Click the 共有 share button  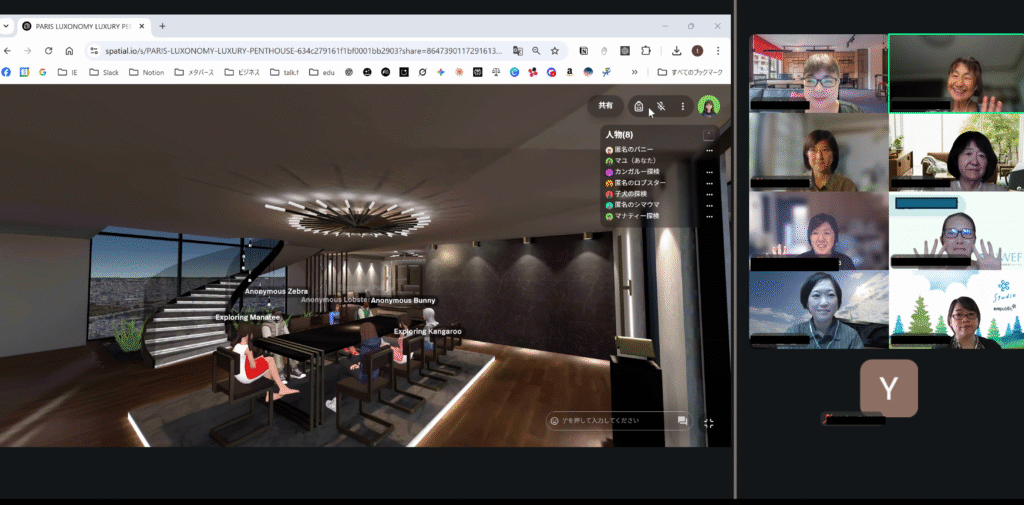pyautogui.click(x=605, y=105)
